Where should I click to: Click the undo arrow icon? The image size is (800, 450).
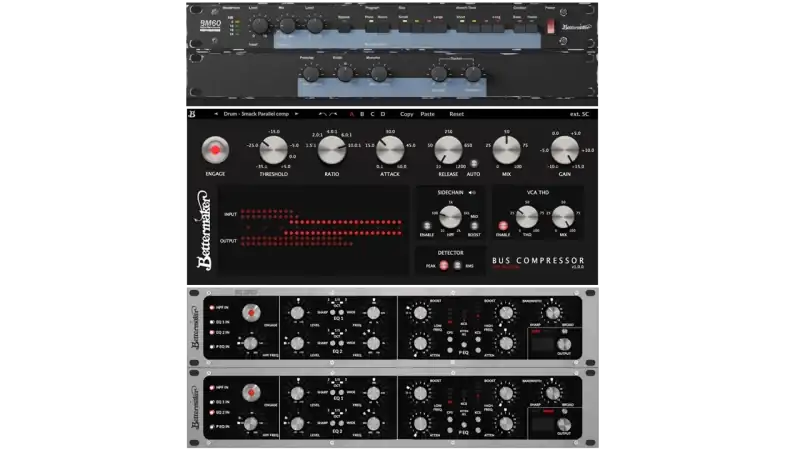coord(322,114)
